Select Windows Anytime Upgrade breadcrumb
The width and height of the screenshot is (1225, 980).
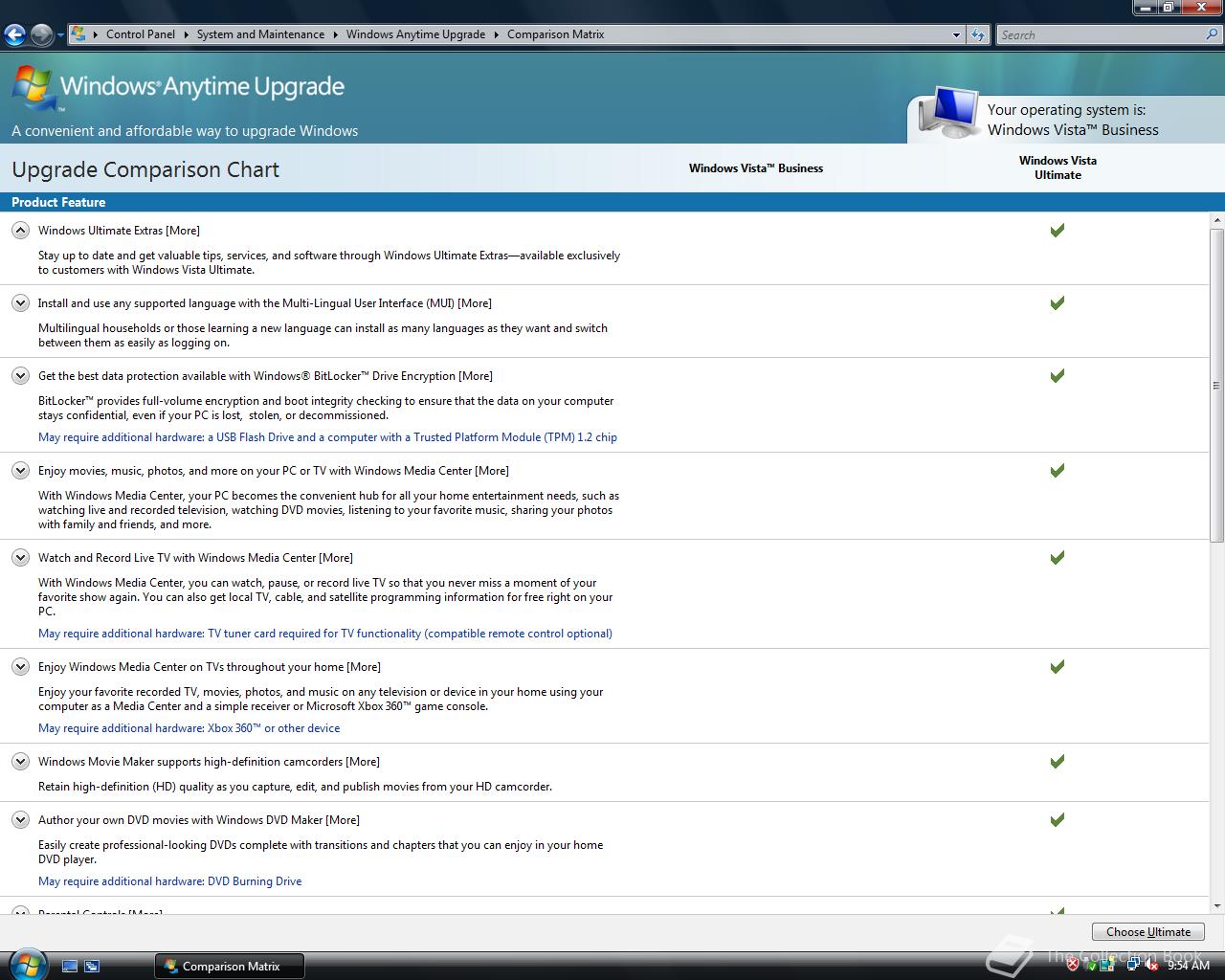click(x=415, y=34)
